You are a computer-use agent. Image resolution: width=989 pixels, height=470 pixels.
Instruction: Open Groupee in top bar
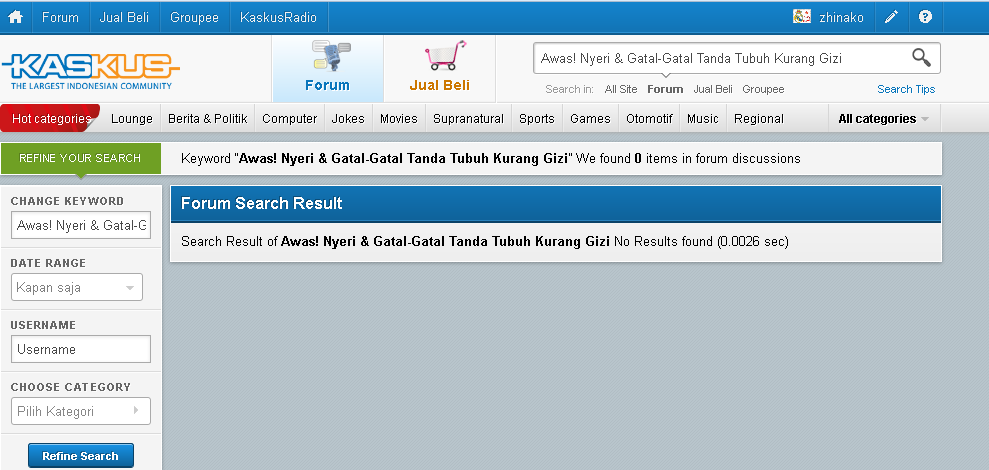pos(194,17)
